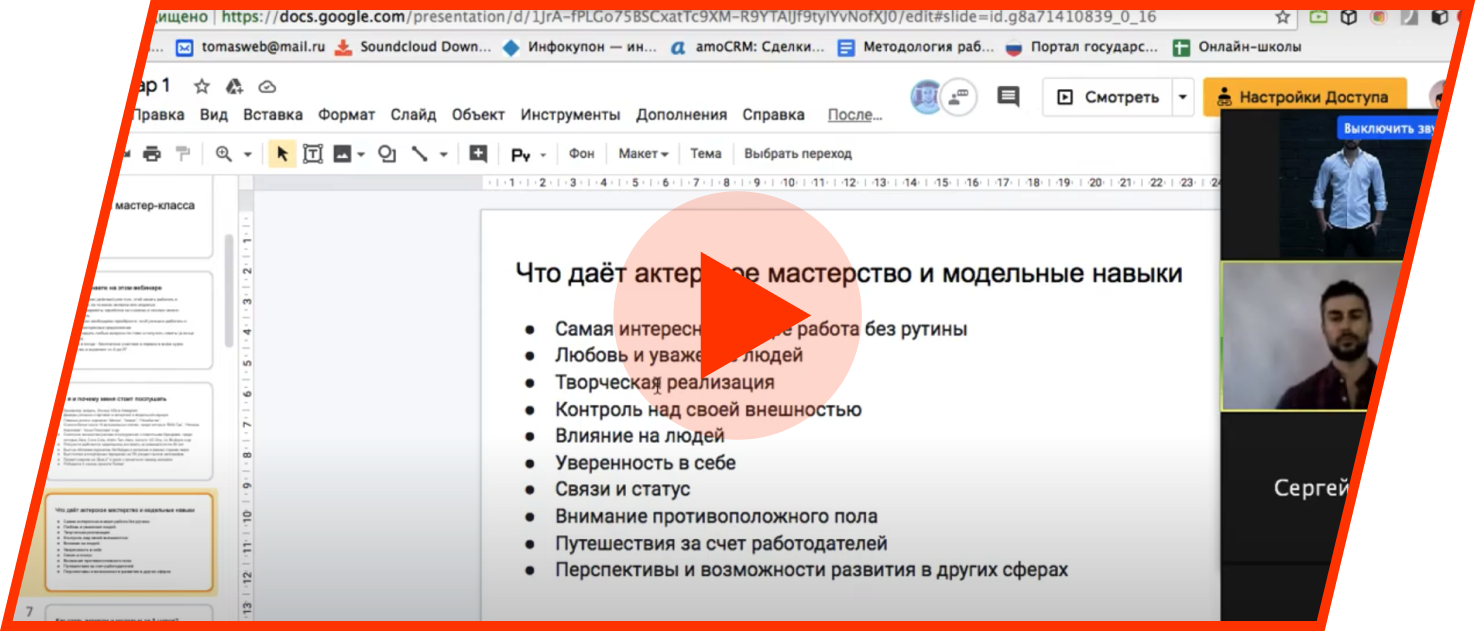
Task: Bookmark page with address bar star
Action: (x=1283, y=17)
